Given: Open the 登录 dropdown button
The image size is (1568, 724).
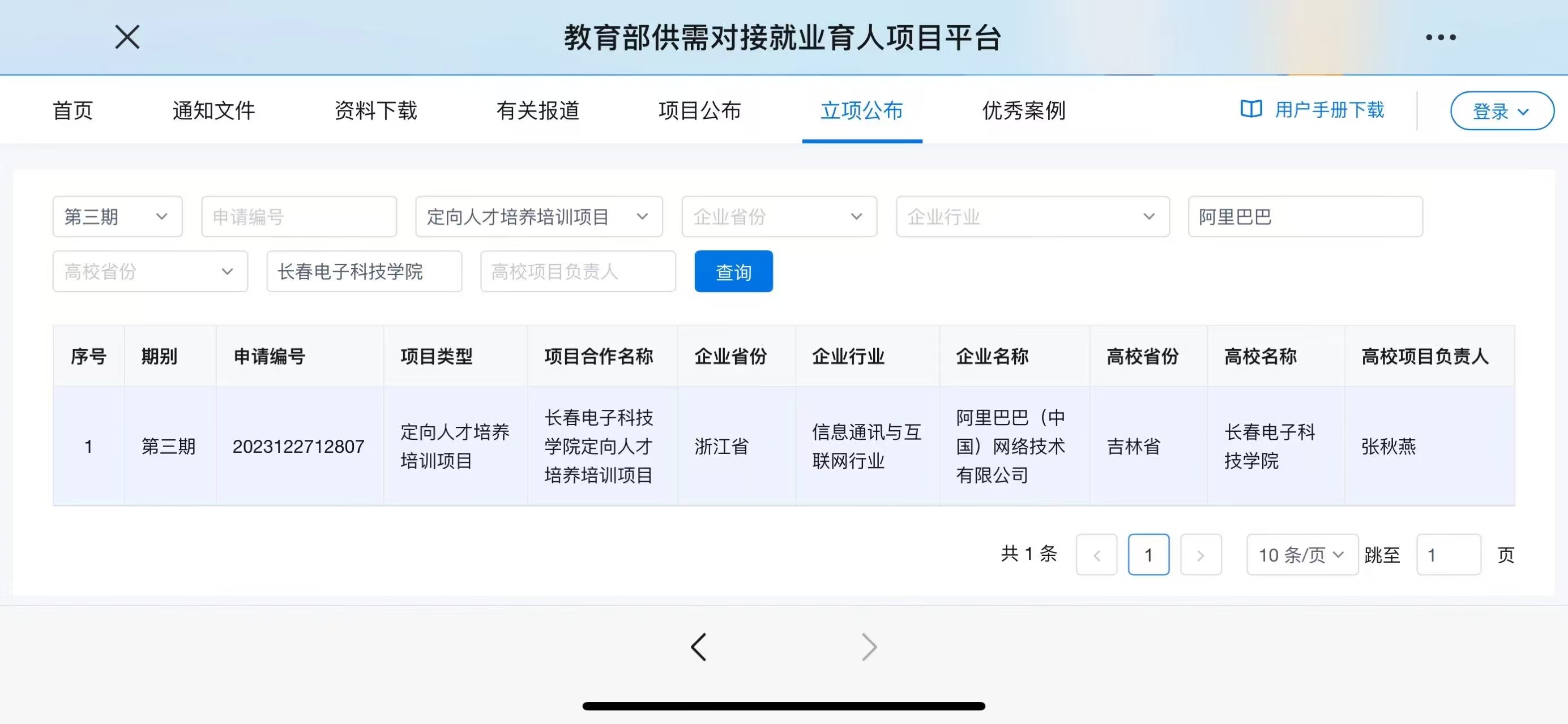Looking at the screenshot, I should pos(1502,111).
